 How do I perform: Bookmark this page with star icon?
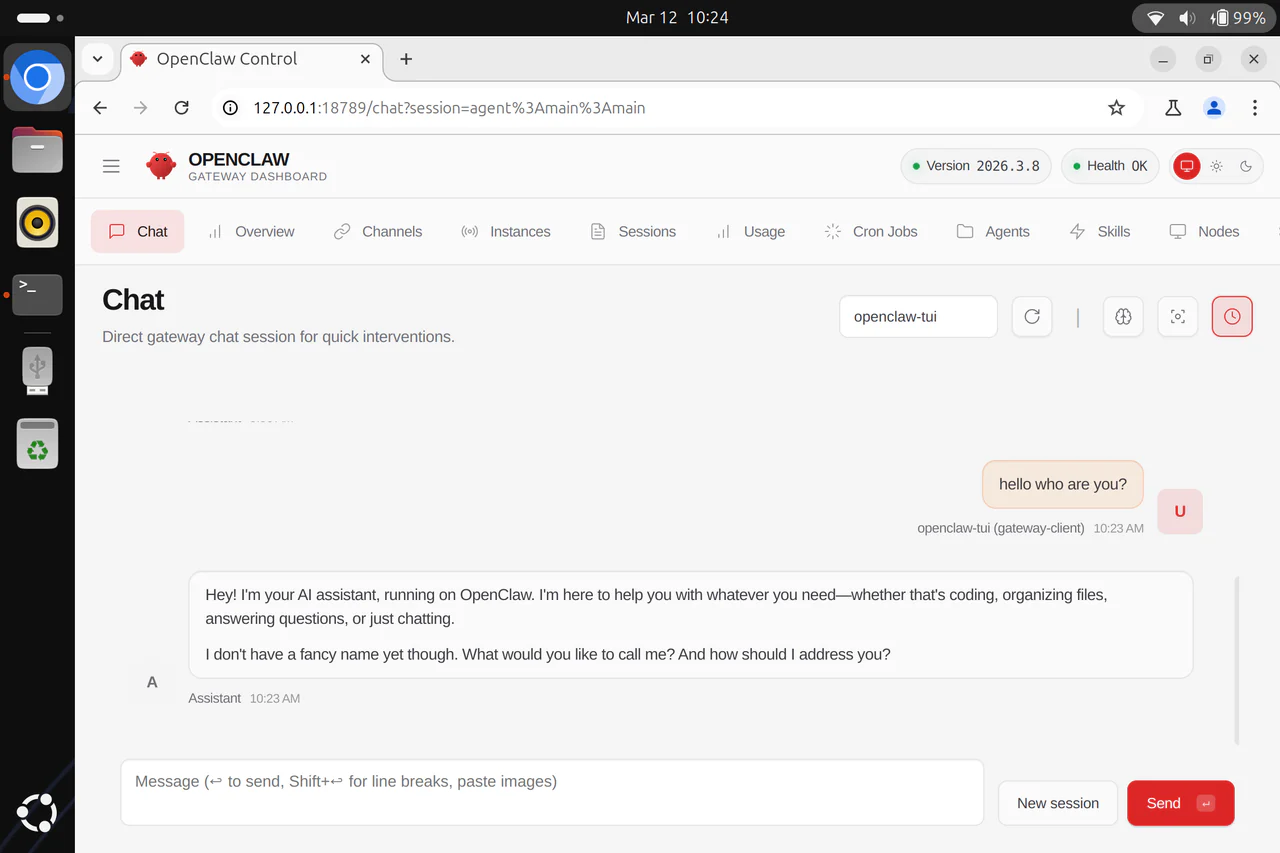pos(1117,108)
